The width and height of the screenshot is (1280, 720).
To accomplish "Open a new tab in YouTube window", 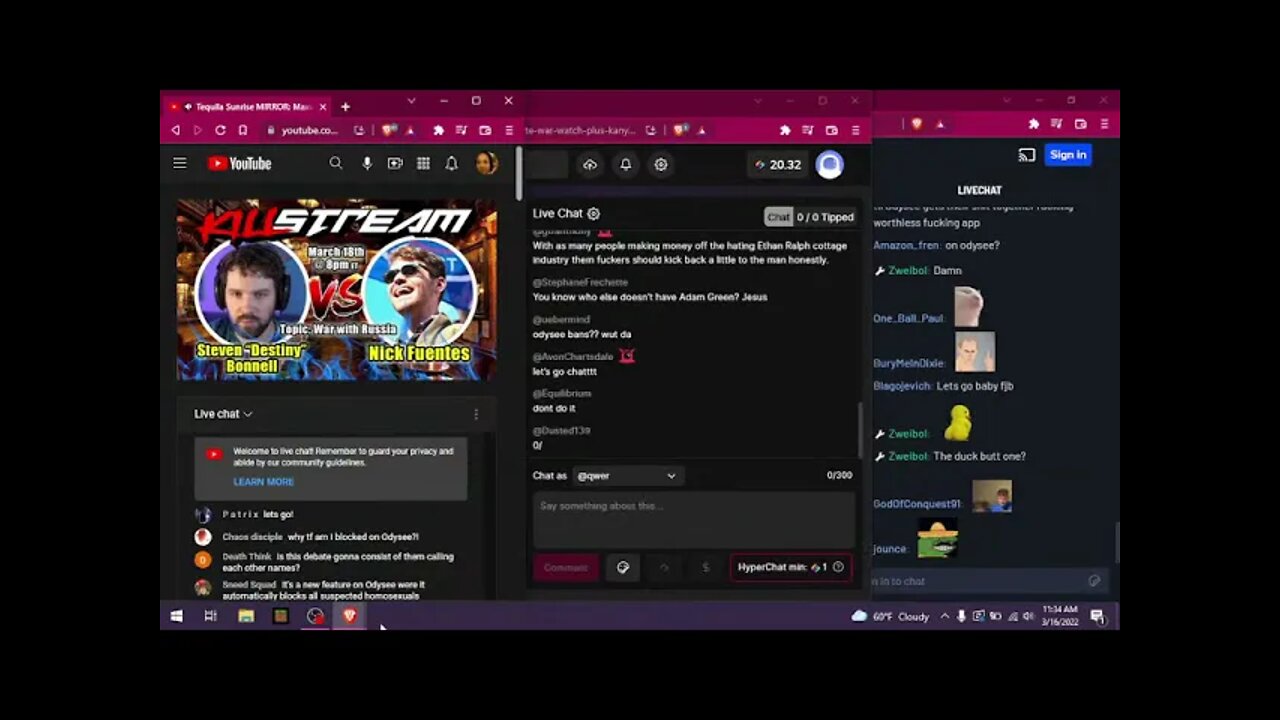I will click(345, 107).
